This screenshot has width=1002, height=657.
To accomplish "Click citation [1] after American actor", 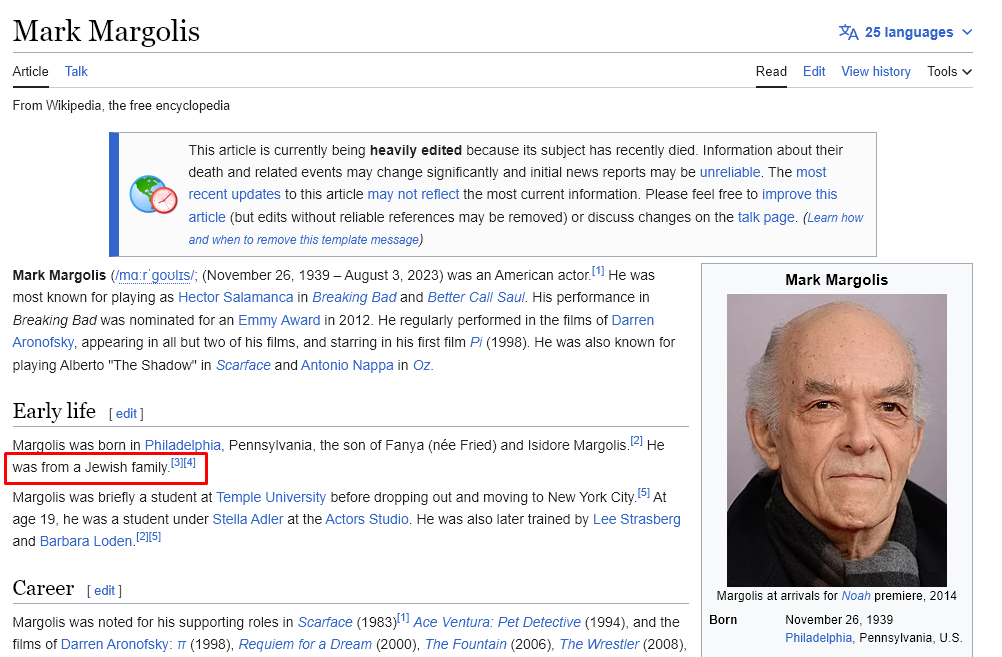I will (x=597, y=271).
